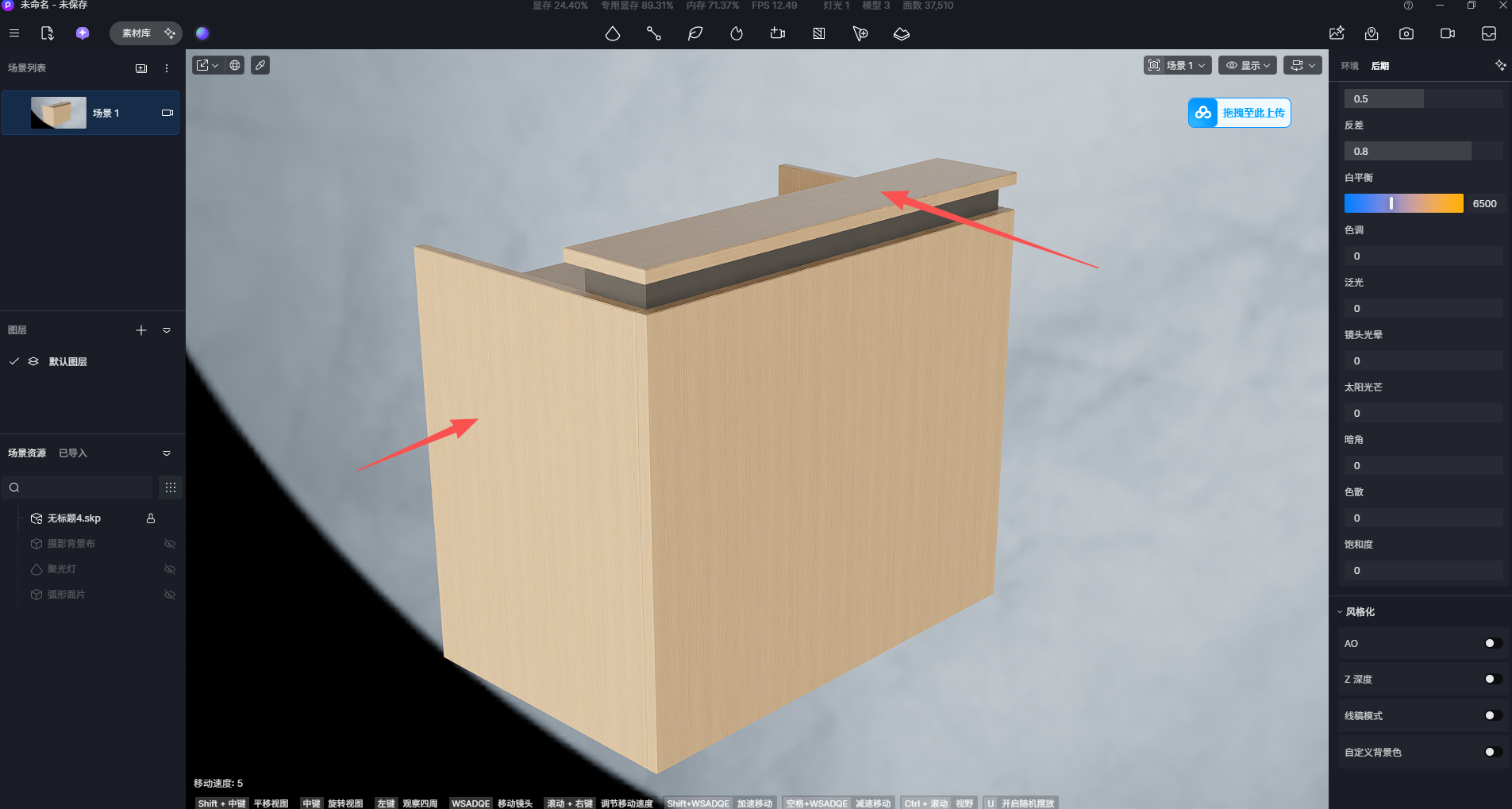This screenshot has width=1512, height=809.
Task: Click the camera screenshot icon in top right
Action: (x=1406, y=33)
